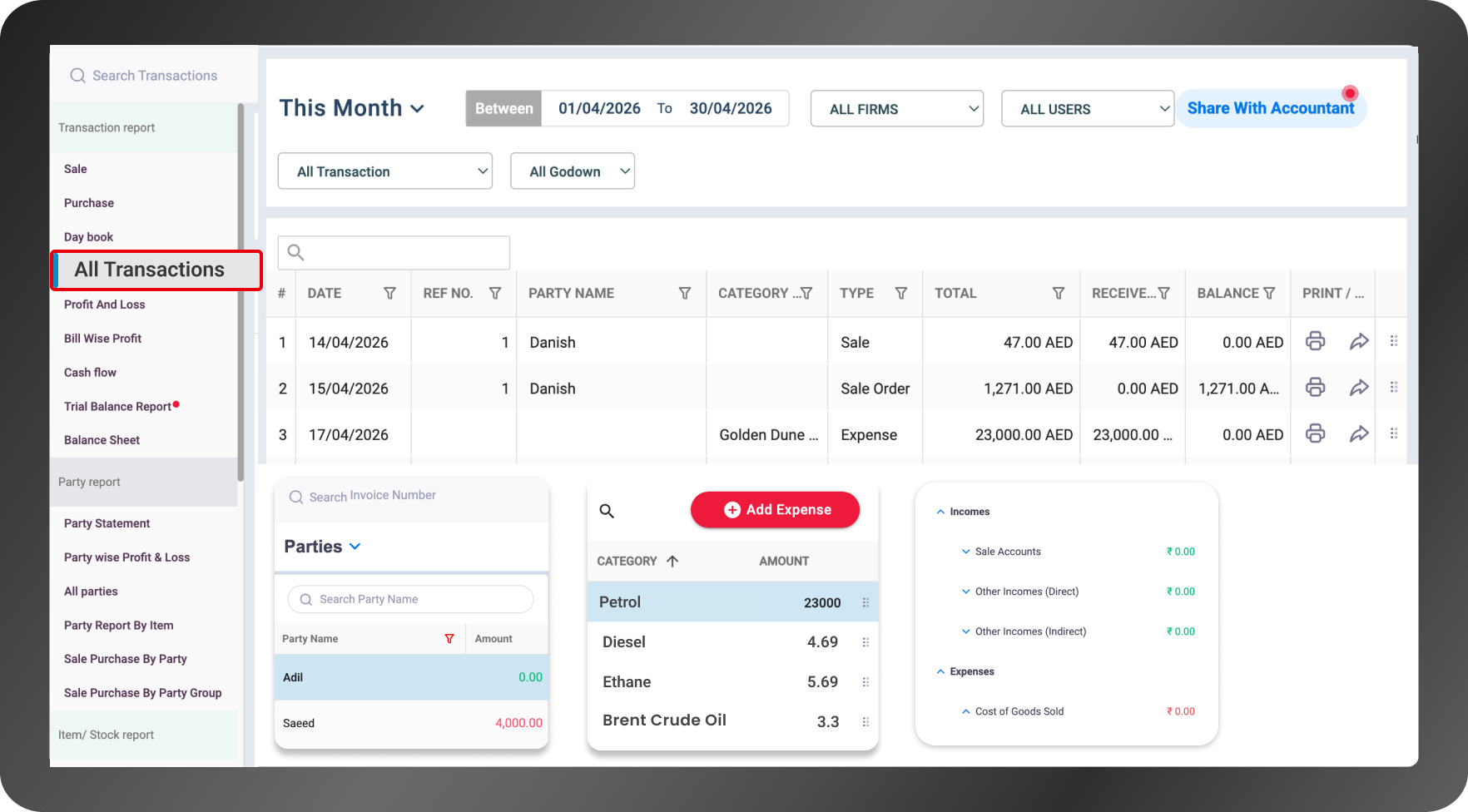Filter by CATEGORY column

(806, 293)
